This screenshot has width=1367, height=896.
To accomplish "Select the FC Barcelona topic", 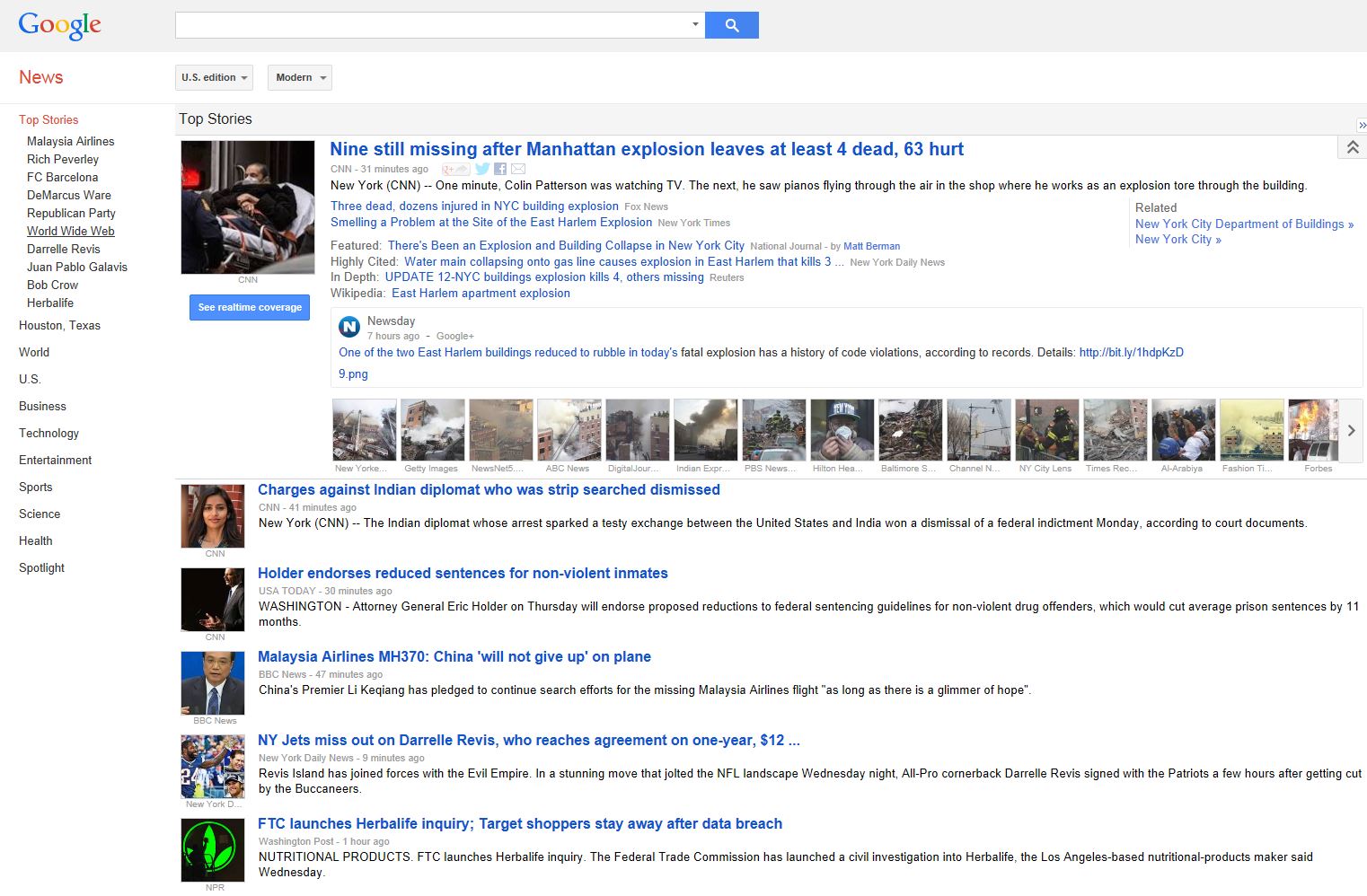I will click(x=63, y=177).
